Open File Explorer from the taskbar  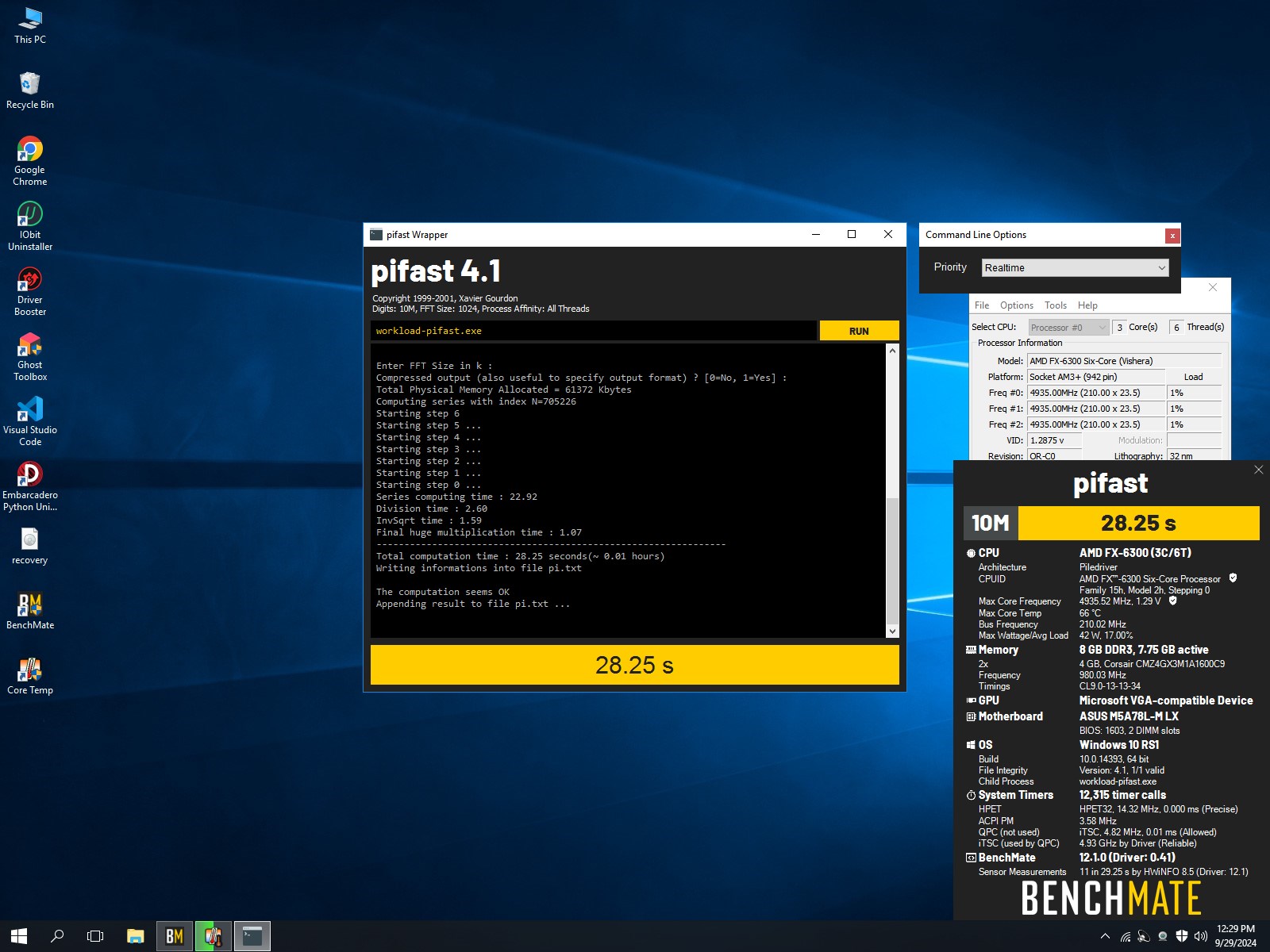click(136, 936)
